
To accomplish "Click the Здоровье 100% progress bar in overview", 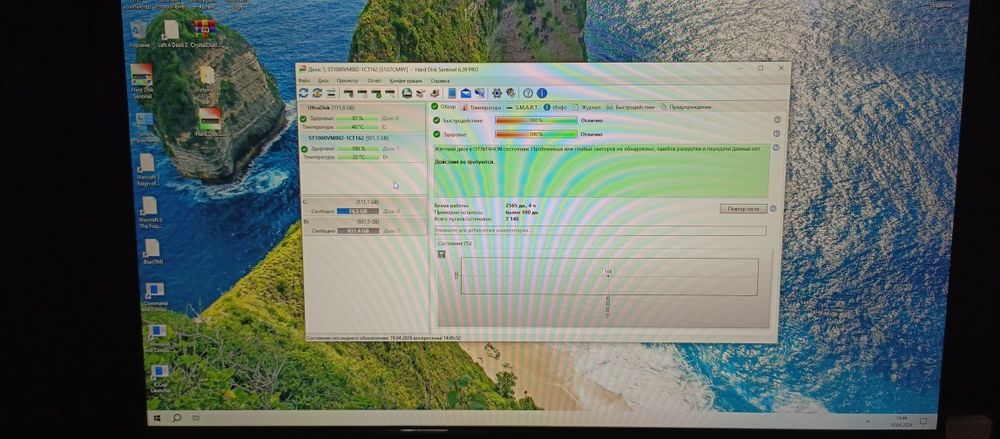I will point(536,134).
